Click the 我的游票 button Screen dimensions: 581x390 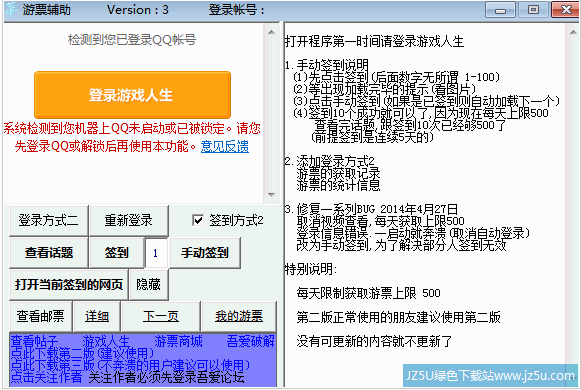239,317
